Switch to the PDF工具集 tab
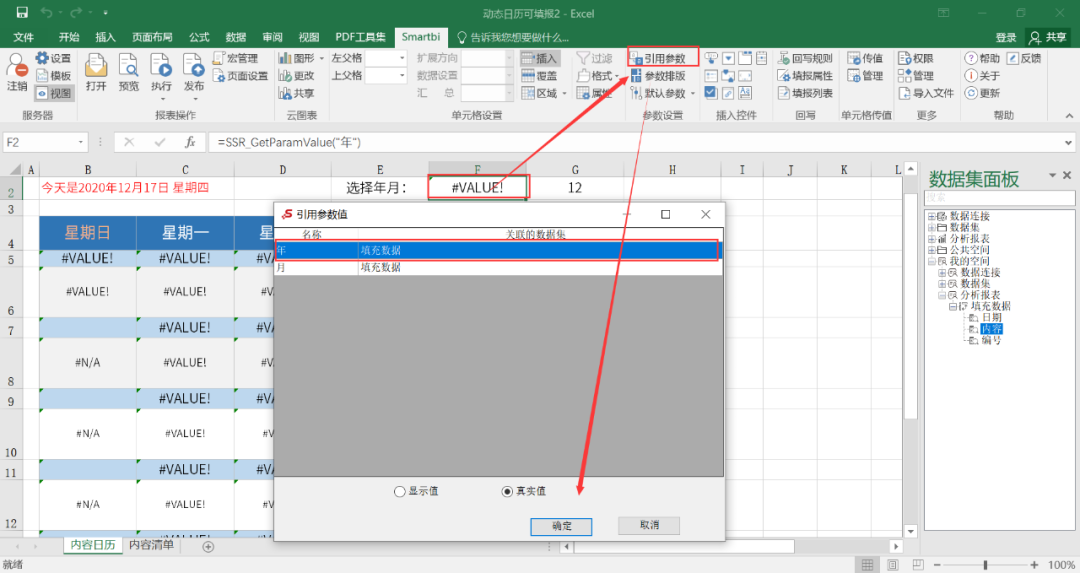 360,37
